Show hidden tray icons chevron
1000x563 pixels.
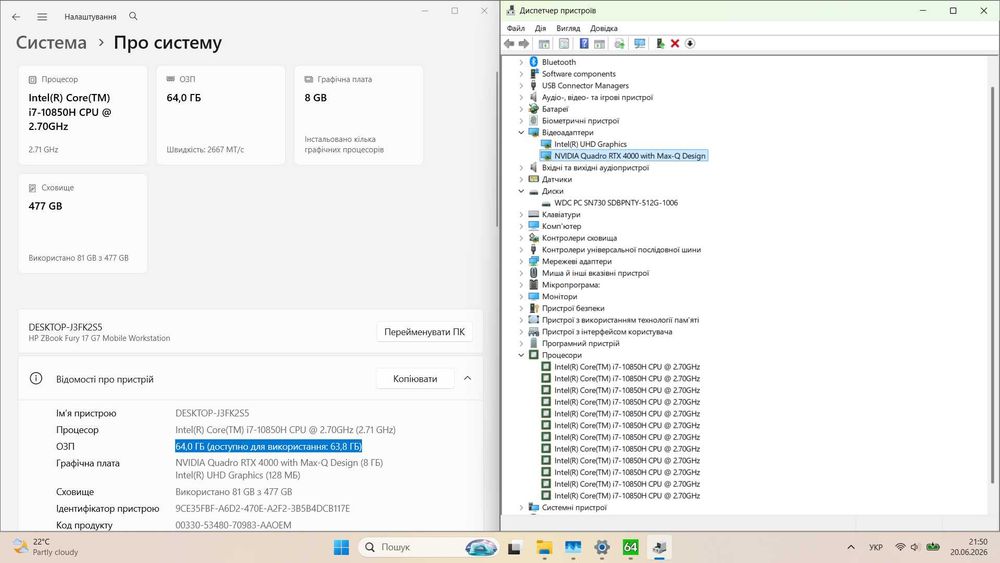pos(851,547)
